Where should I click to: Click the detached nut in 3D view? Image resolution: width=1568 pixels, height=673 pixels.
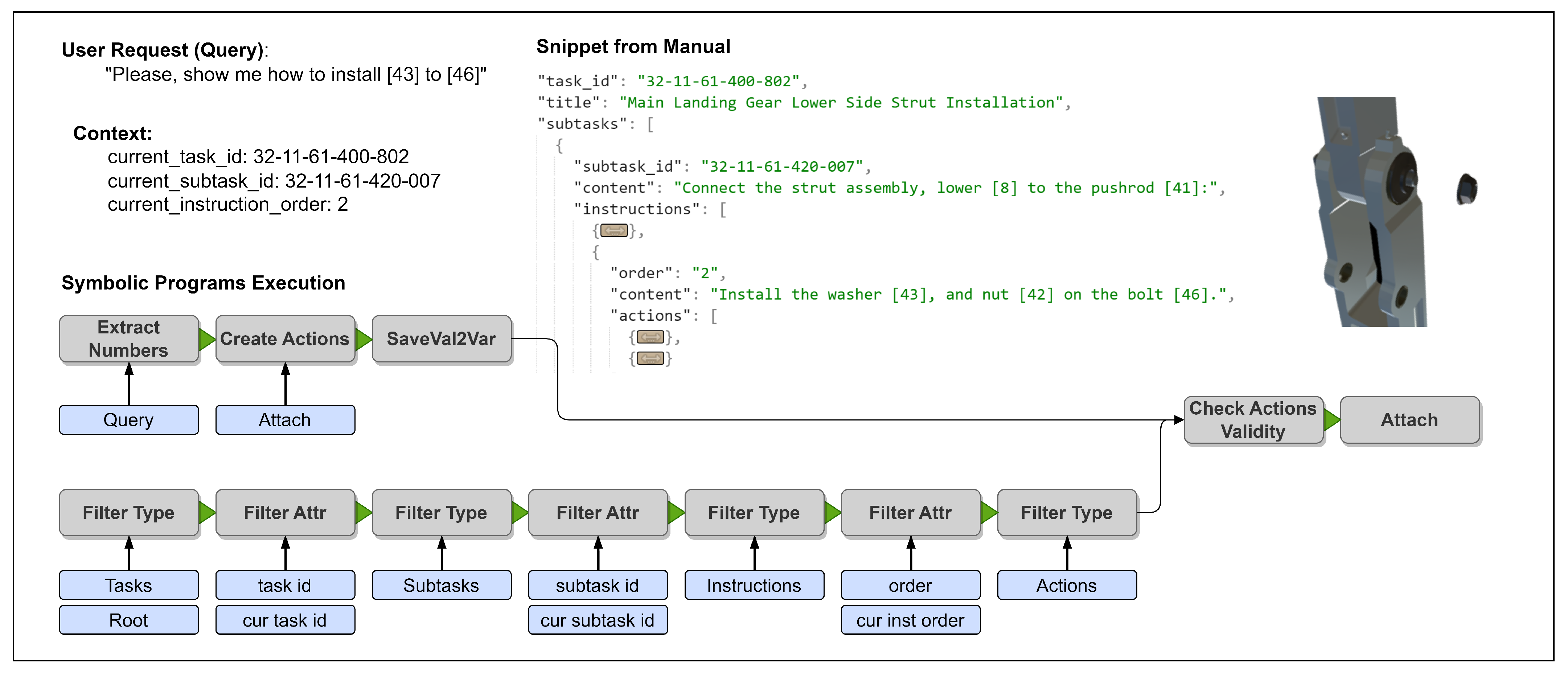(x=1467, y=190)
